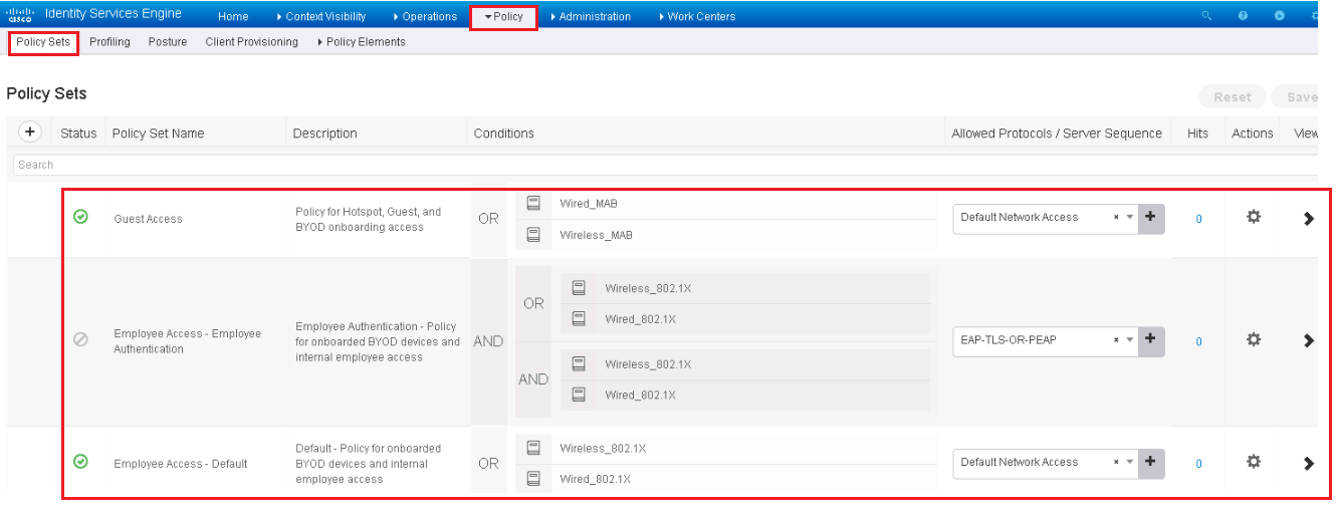1336x515 pixels.
Task: Go to the Home tab
Action: pyautogui.click(x=233, y=17)
